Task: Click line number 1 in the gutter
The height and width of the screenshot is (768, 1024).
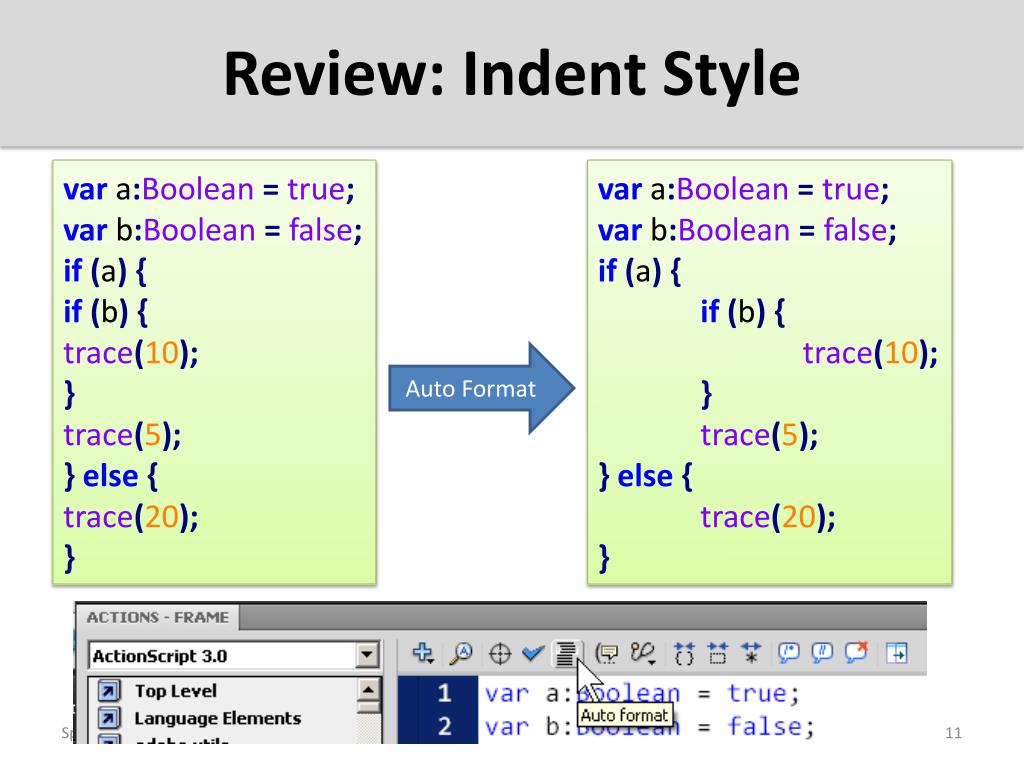Action: pos(444,693)
